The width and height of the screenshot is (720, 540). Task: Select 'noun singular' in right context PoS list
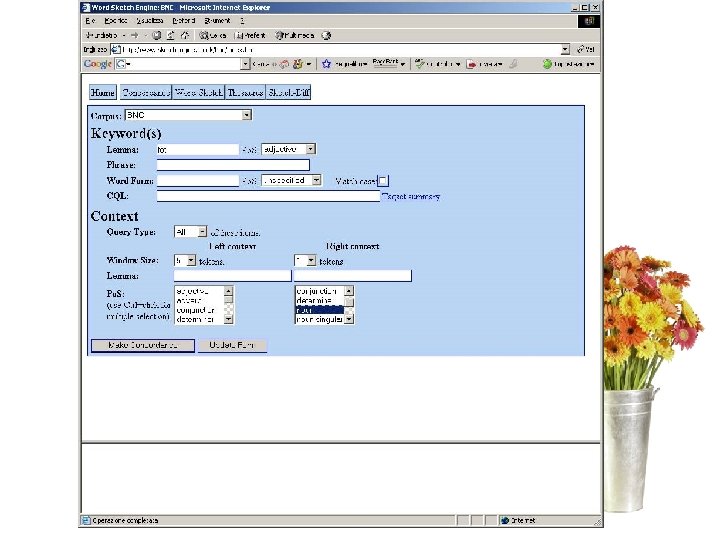319,320
